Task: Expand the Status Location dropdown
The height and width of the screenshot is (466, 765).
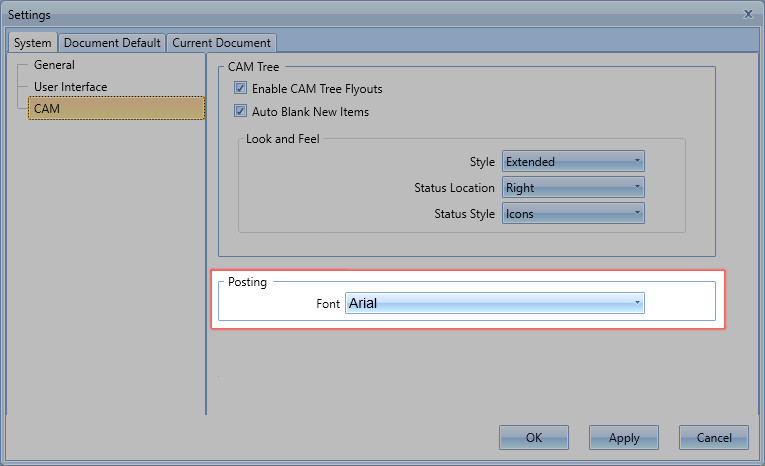Action: [x=573, y=187]
